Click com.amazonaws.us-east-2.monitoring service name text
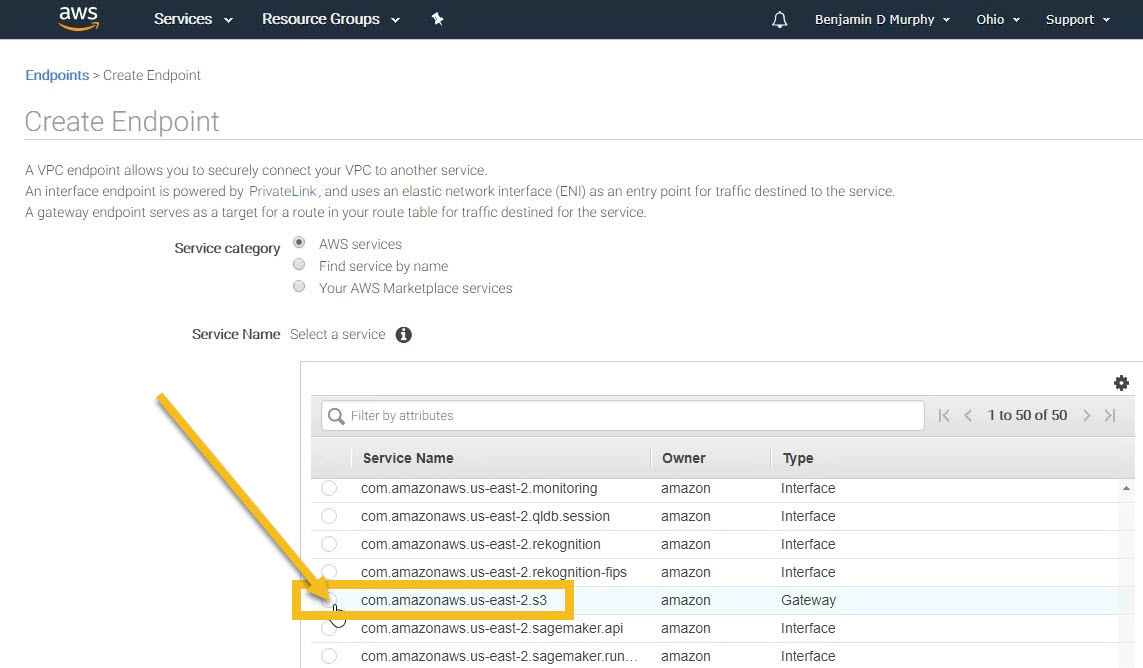 (479, 488)
